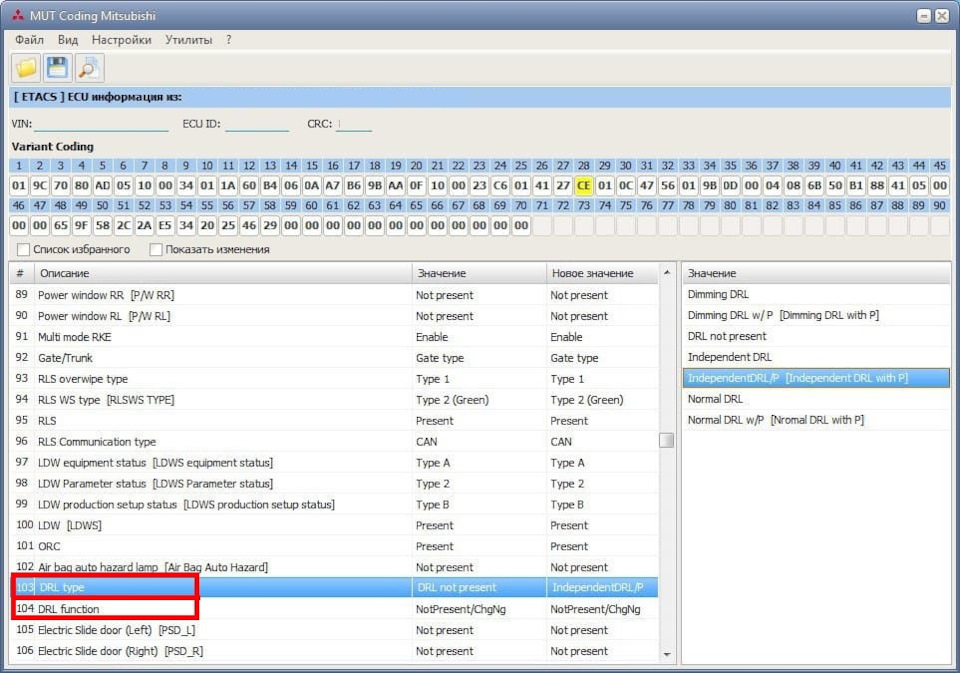Image resolution: width=960 pixels, height=673 pixels.
Task: Select row 104 DRL function
Action: point(334,609)
